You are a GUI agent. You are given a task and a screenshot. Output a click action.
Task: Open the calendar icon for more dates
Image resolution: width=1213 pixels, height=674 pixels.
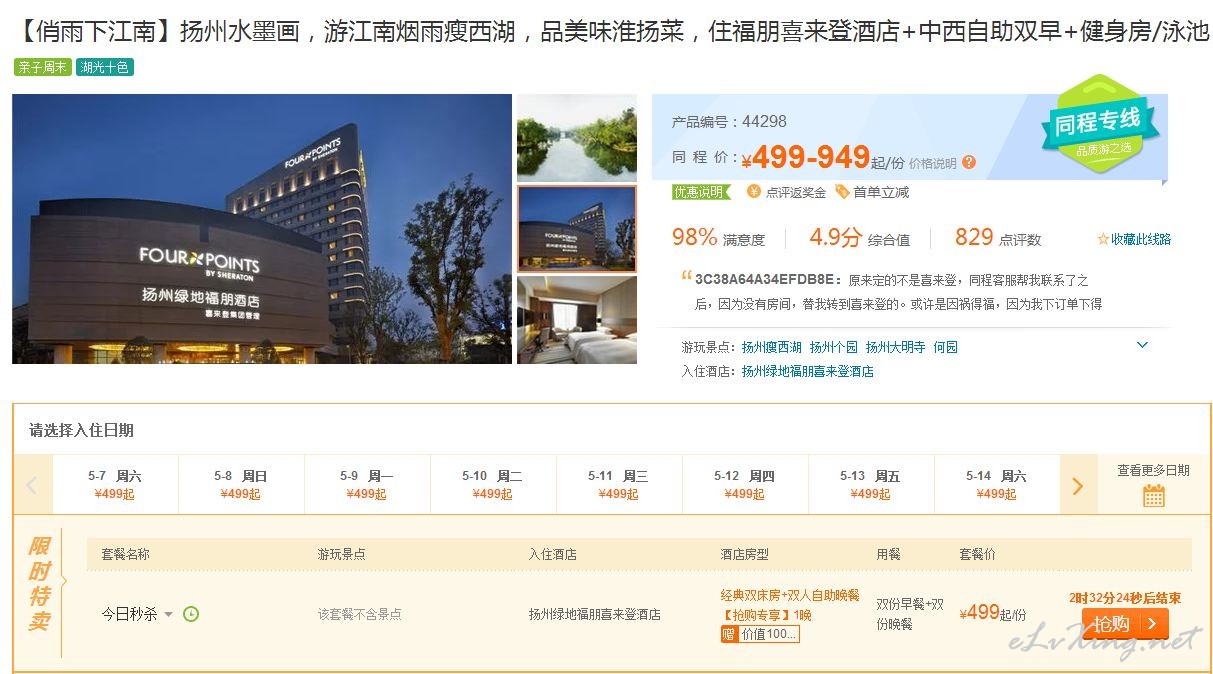point(1154,495)
